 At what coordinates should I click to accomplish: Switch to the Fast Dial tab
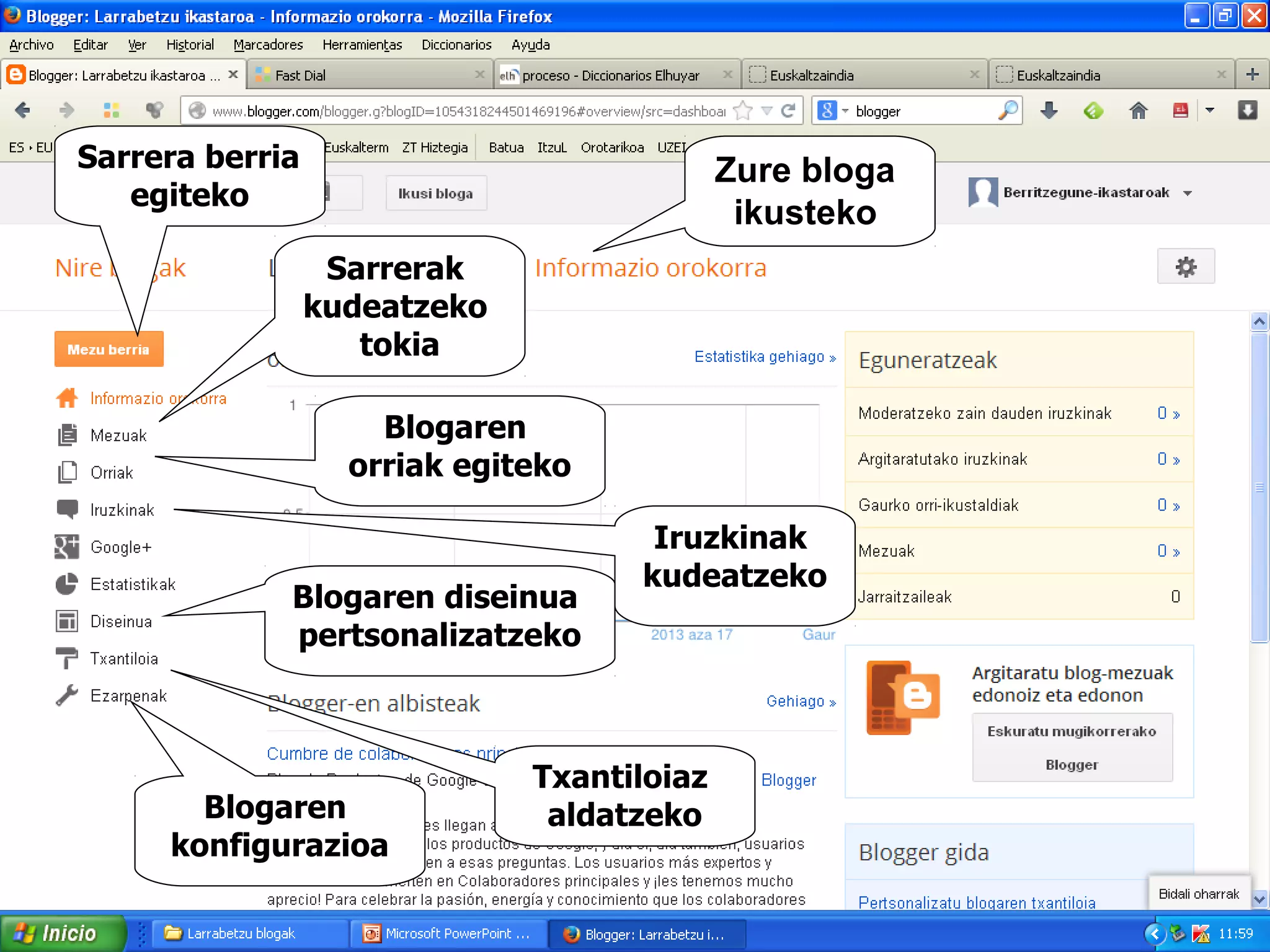coord(370,75)
